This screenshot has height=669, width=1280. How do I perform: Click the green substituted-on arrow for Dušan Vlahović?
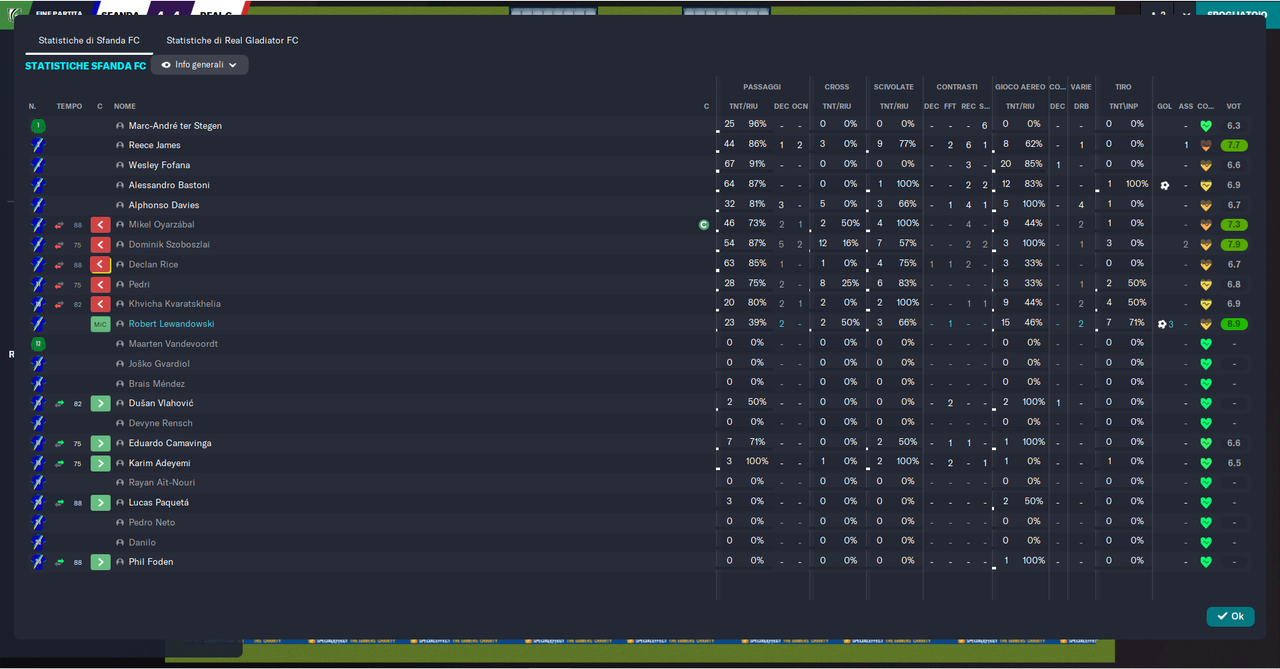100,403
